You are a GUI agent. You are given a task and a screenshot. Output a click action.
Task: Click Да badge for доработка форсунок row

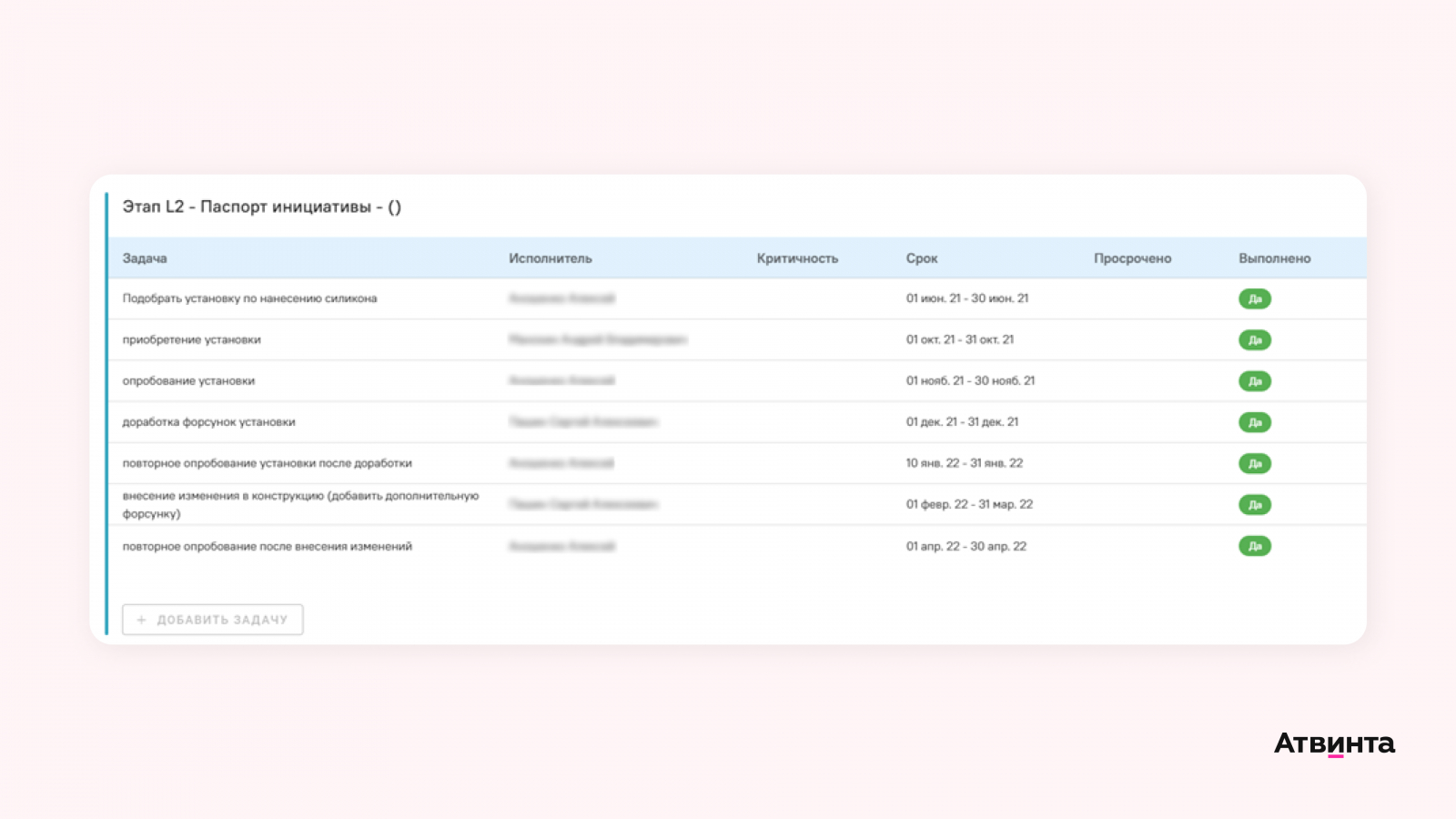coord(1255,422)
